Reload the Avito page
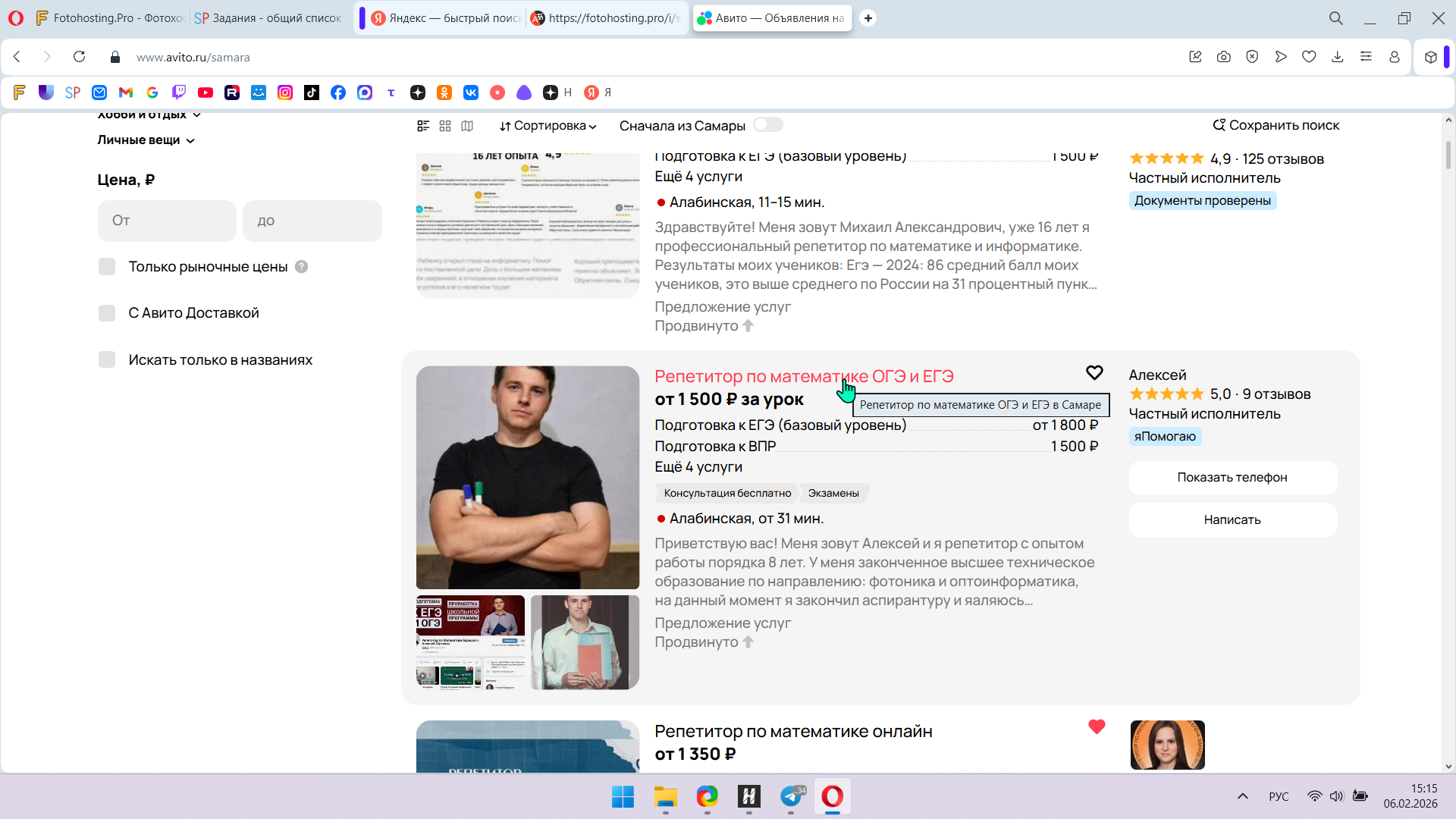 [79, 57]
